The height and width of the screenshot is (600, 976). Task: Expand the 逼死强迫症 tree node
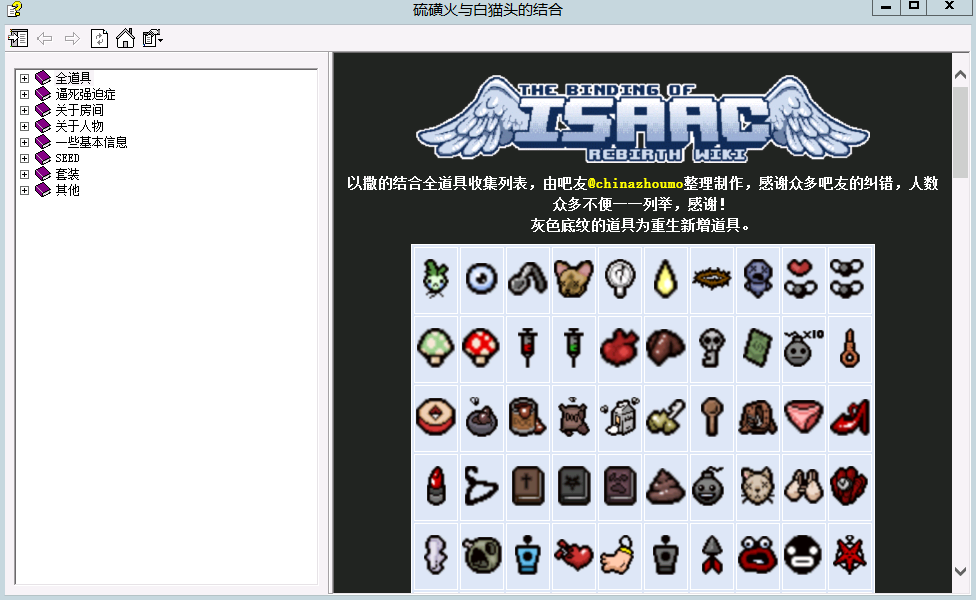(x=24, y=95)
